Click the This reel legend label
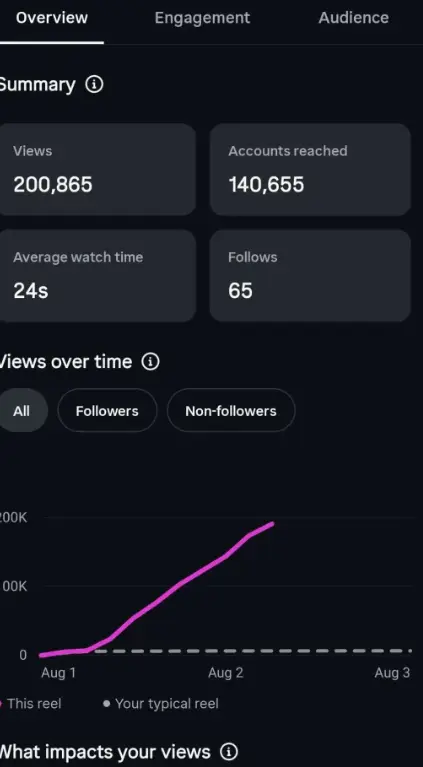This screenshot has height=767, width=423. click(x=34, y=703)
